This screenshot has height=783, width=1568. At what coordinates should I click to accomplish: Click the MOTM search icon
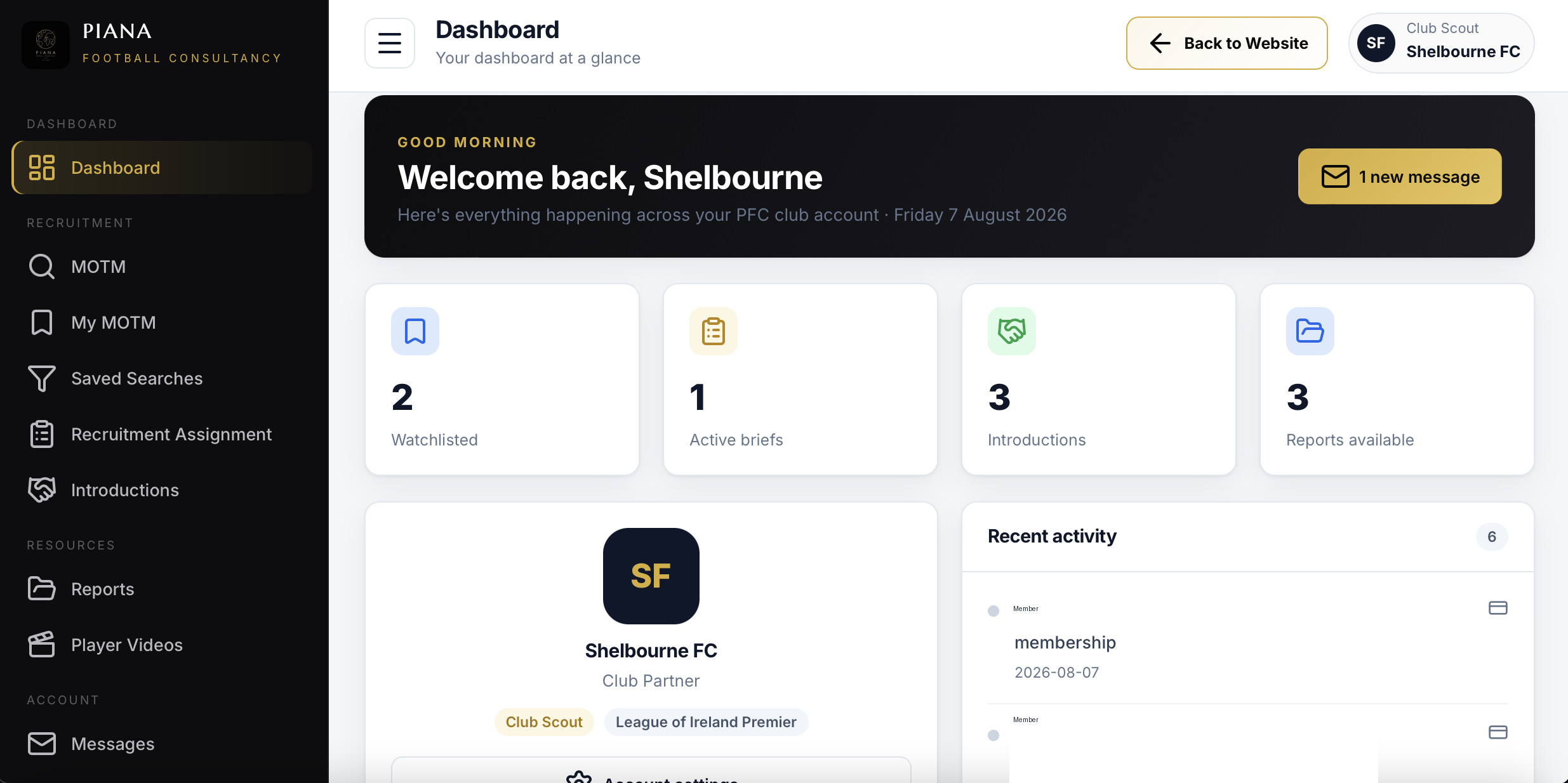42,266
